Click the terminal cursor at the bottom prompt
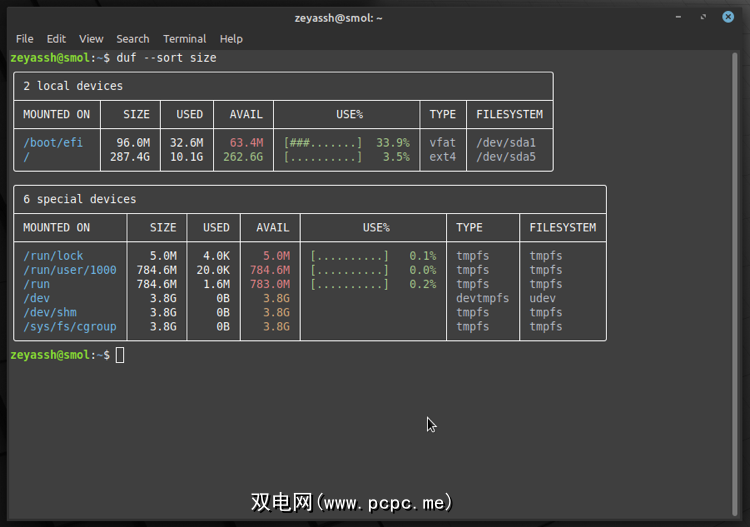Viewport: 750px width, 527px height. point(120,355)
